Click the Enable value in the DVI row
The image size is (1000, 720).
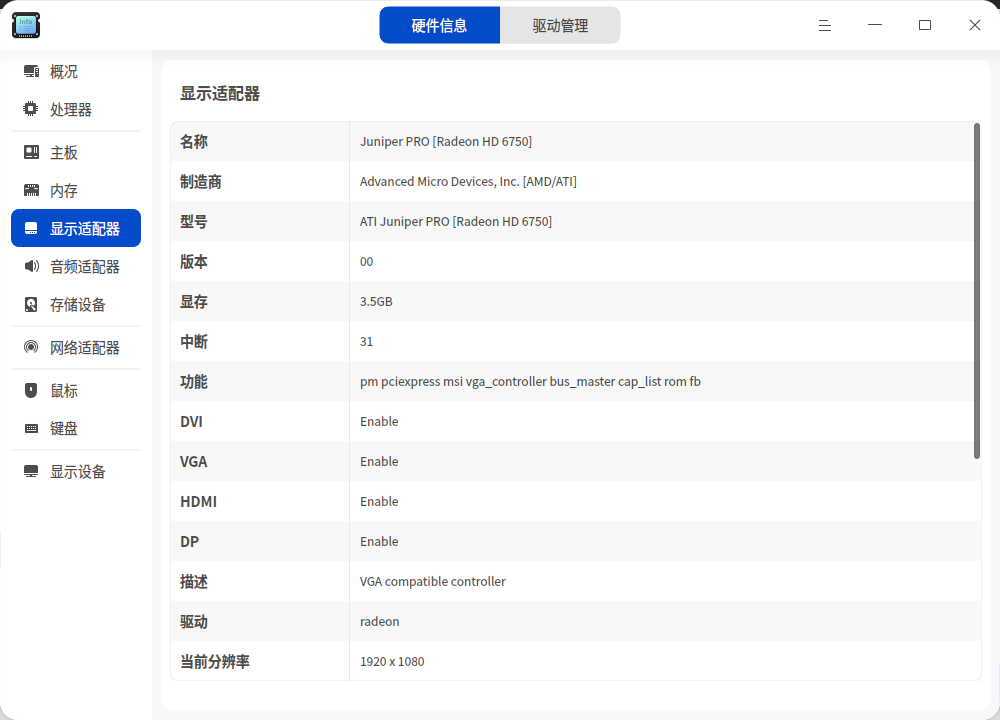[x=379, y=422]
